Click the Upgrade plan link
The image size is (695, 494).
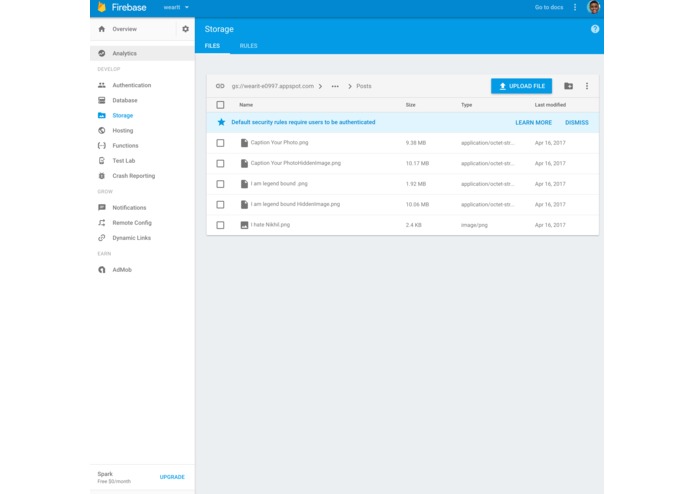pos(172,477)
